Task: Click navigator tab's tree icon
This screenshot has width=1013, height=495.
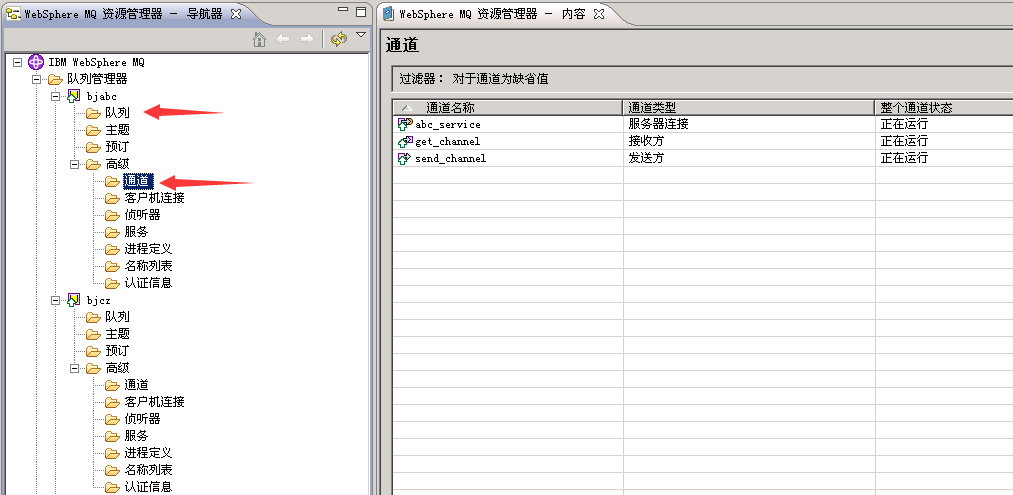Action: tap(13, 14)
